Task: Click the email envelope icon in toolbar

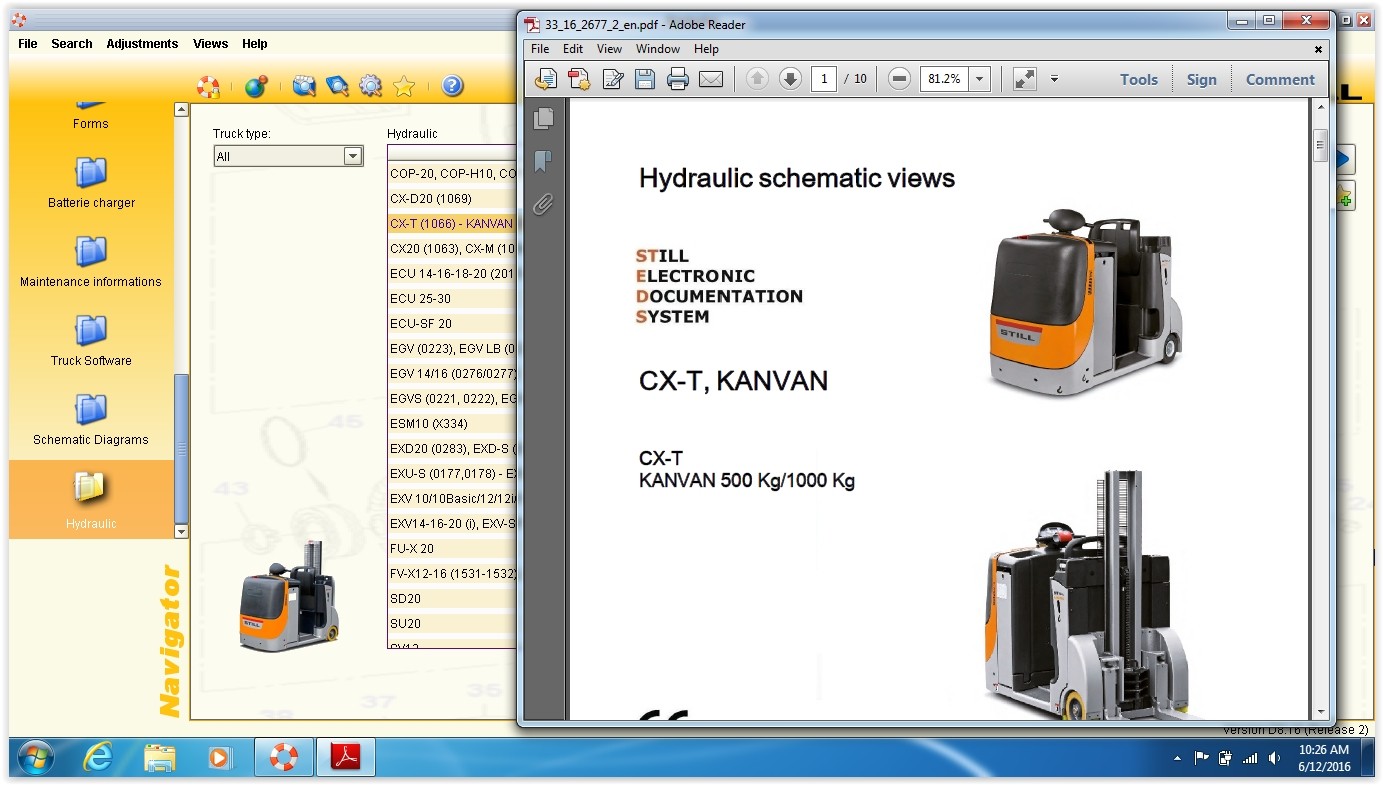Action: coord(711,80)
